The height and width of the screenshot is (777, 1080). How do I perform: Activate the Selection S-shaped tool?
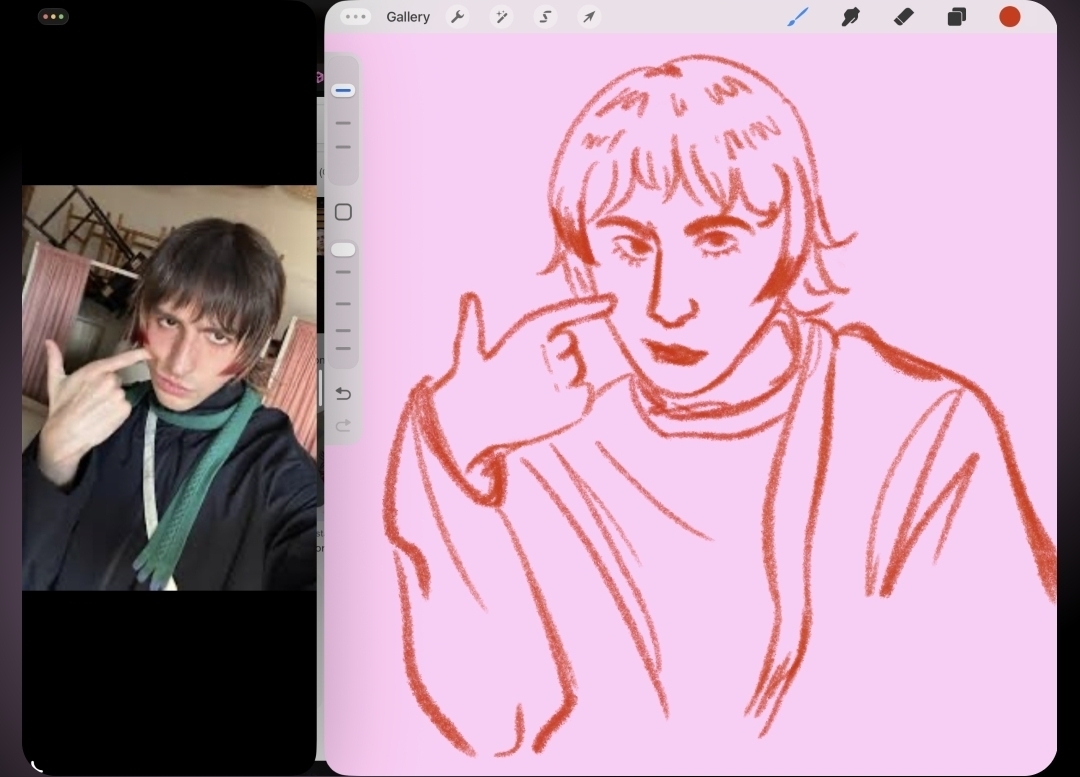click(545, 17)
